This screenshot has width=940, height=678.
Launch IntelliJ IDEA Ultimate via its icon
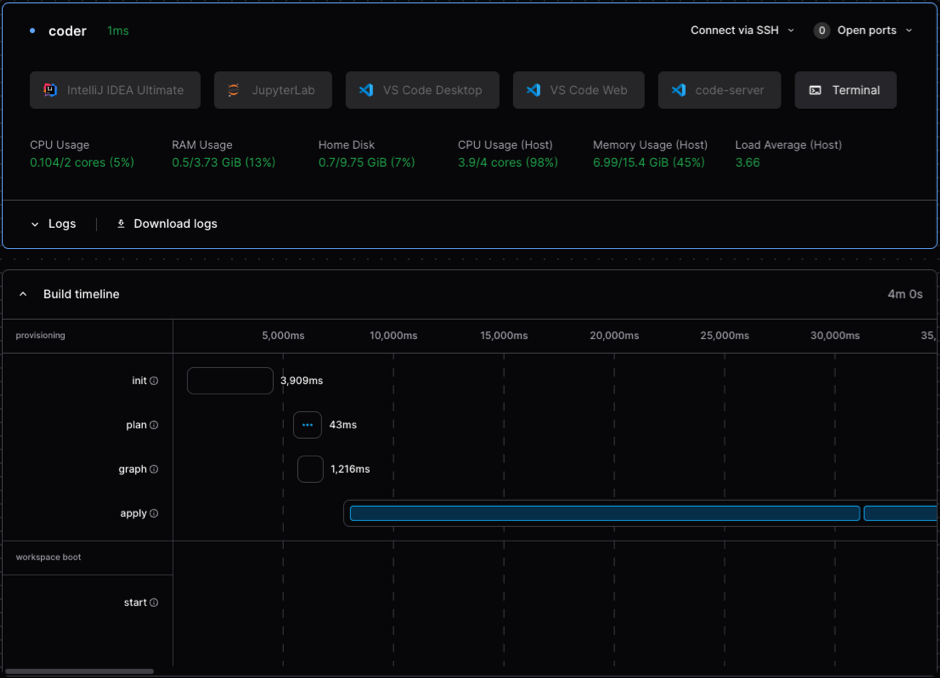point(48,90)
